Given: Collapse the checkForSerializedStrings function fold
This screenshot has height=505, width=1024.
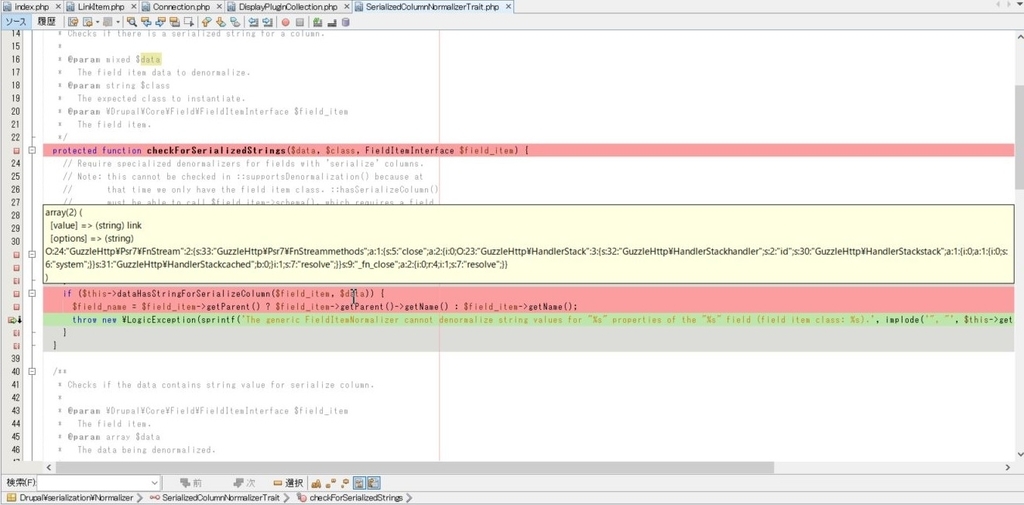Looking at the screenshot, I should click(31, 150).
